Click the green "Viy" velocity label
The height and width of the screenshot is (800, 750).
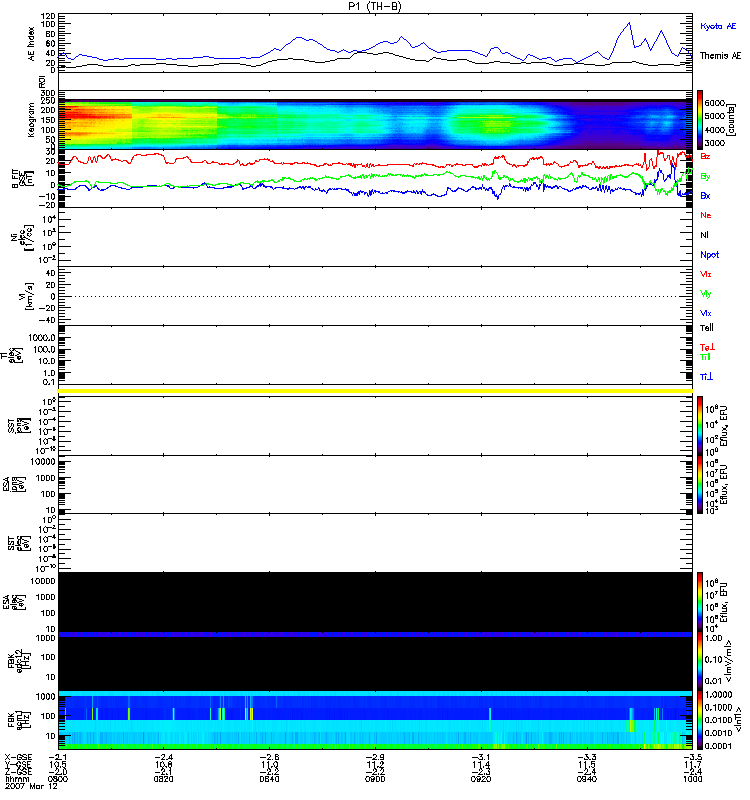706,294
